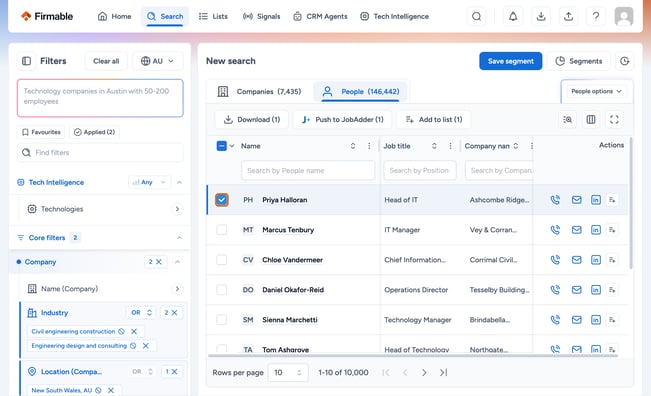This screenshot has width=651, height=396.
Task: Click the Clear all button
Action: click(106, 61)
